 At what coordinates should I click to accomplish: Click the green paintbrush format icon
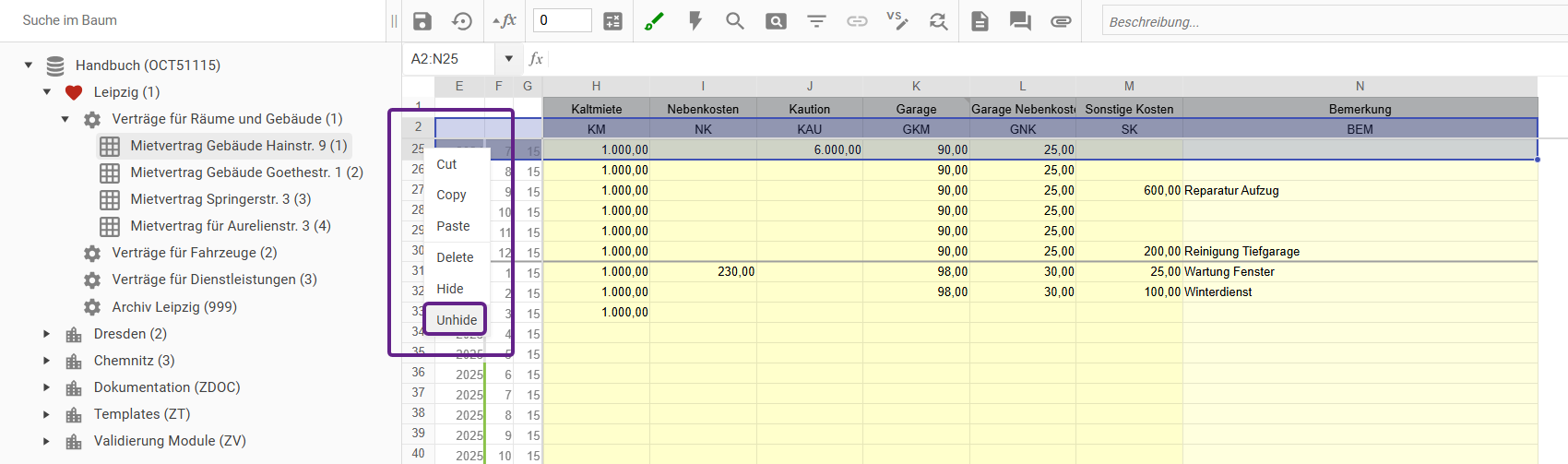[654, 21]
